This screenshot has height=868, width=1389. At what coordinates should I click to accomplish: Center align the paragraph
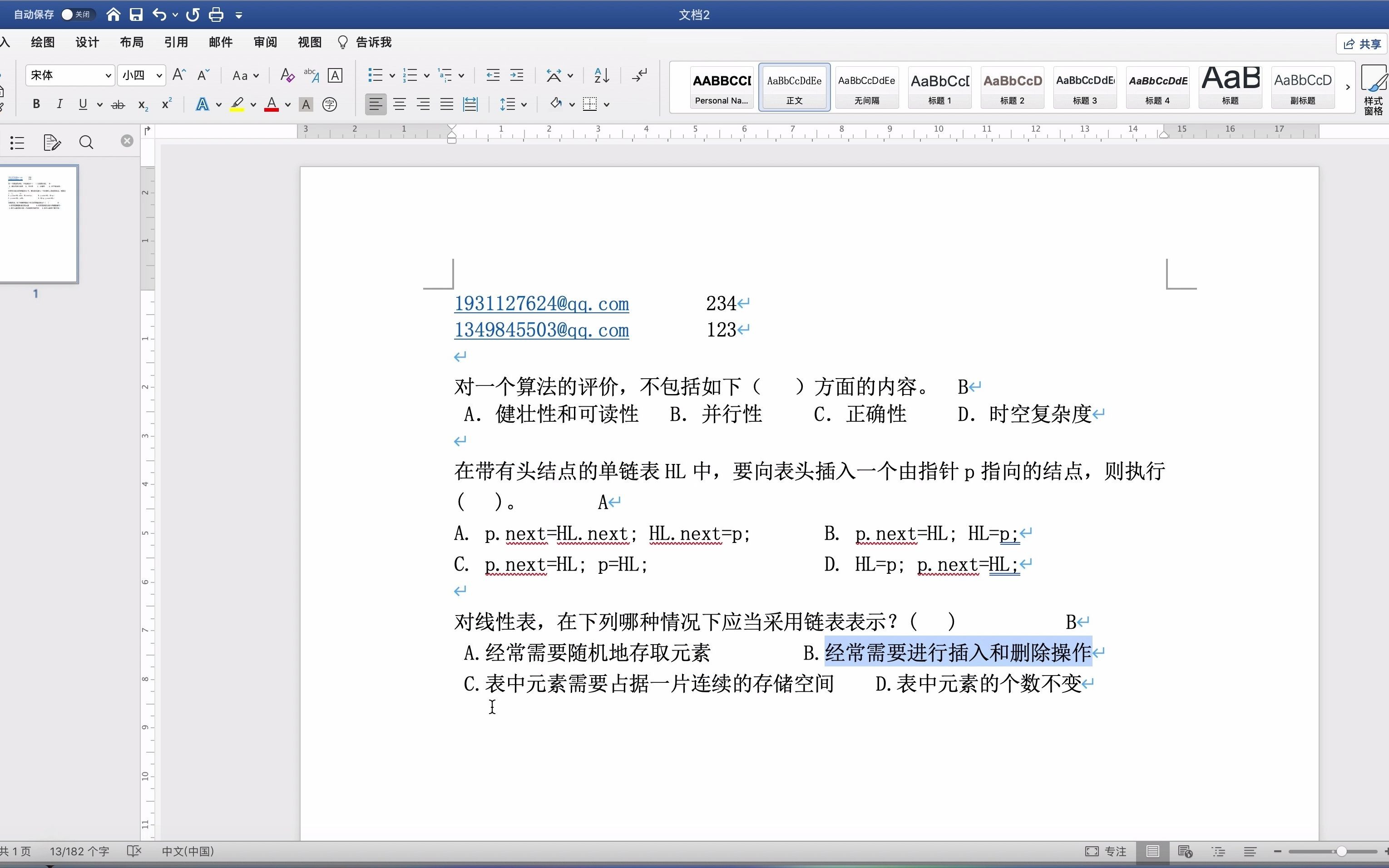click(400, 104)
